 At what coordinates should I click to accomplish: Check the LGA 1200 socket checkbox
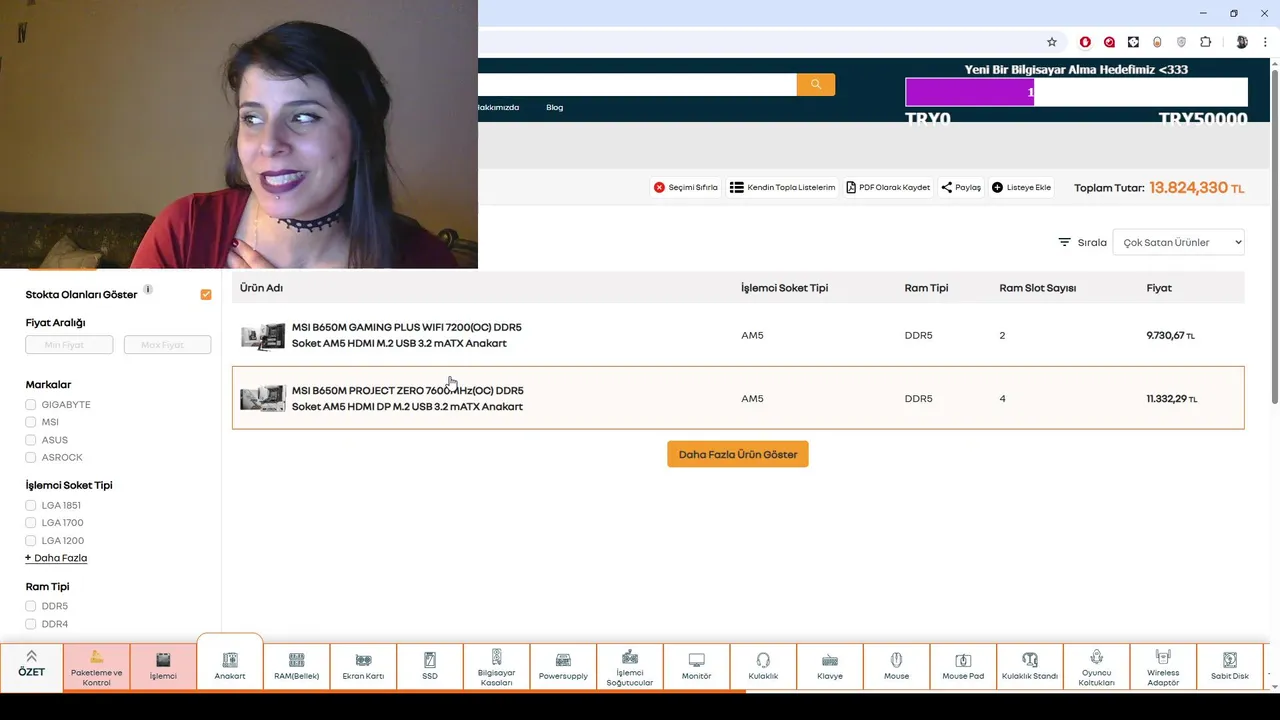pos(31,540)
